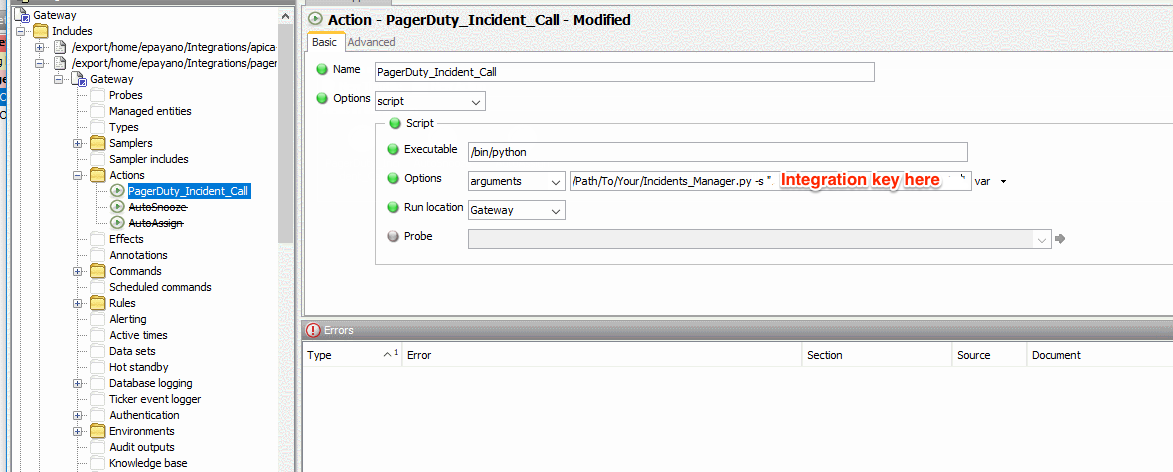Switch to the Advanced tab
The width and height of the screenshot is (1173, 472).
pyautogui.click(x=371, y=42)
